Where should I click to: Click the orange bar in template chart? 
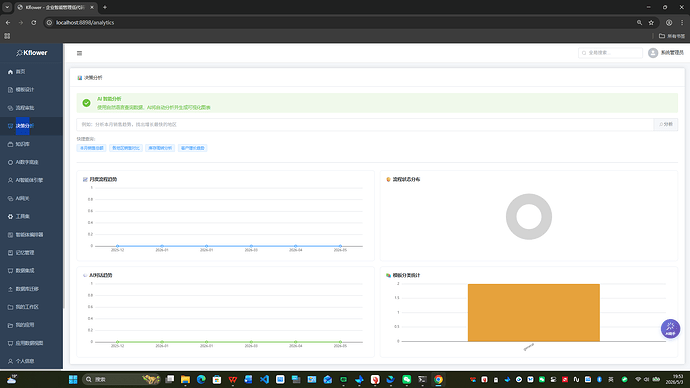pos(534,312)
